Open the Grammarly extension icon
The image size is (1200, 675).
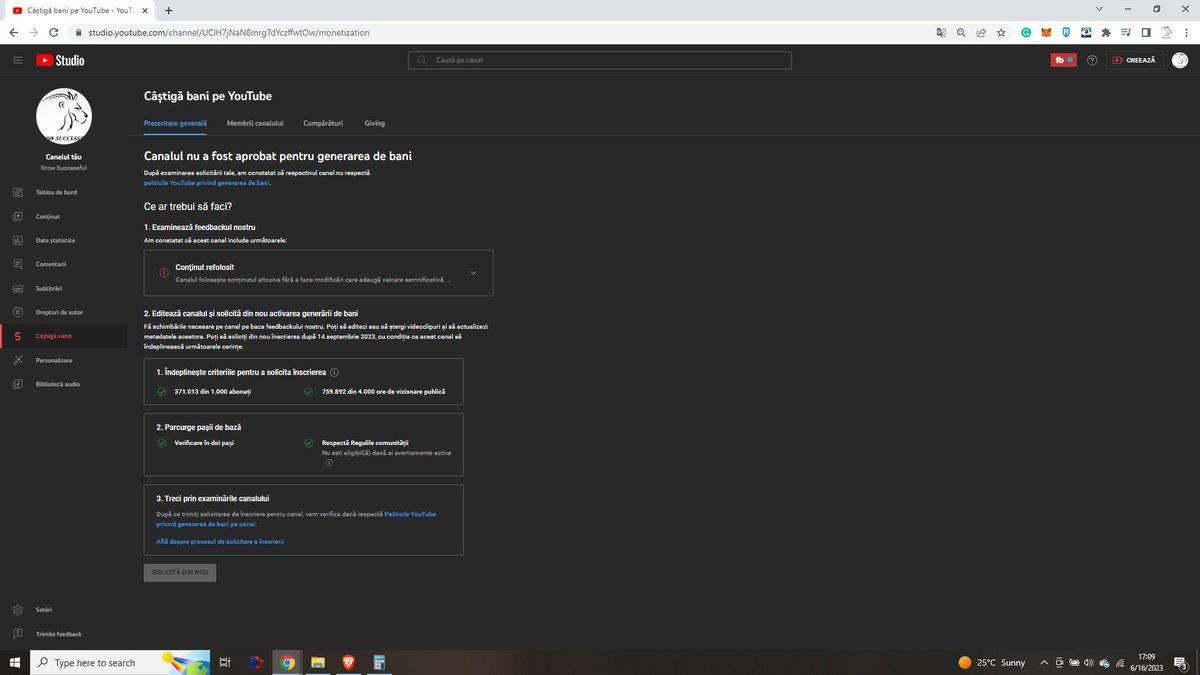1026,32
